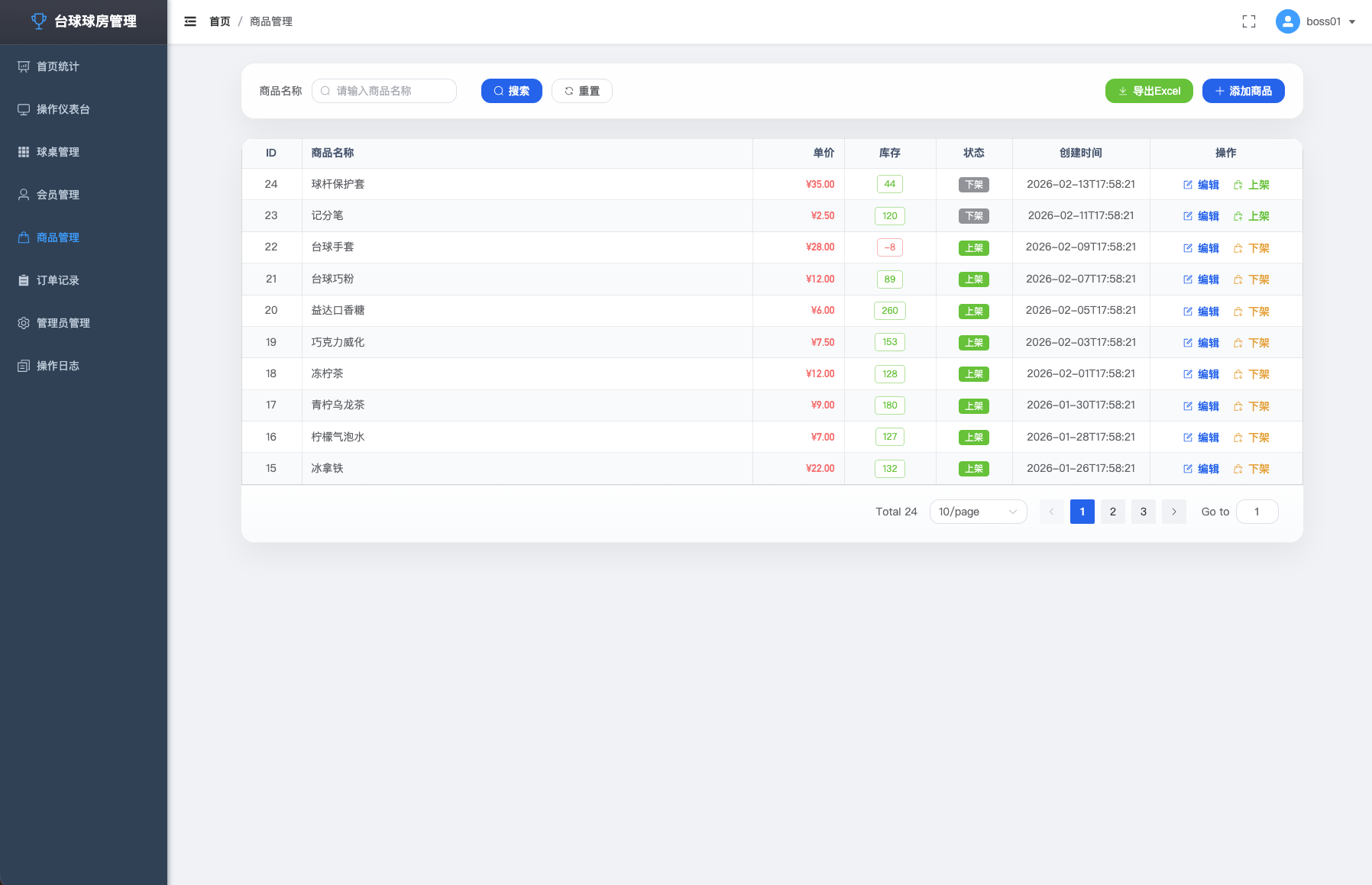1372x885 pixels.
Task: Click 上架 for 记分笔
Action: point(1251,216)
